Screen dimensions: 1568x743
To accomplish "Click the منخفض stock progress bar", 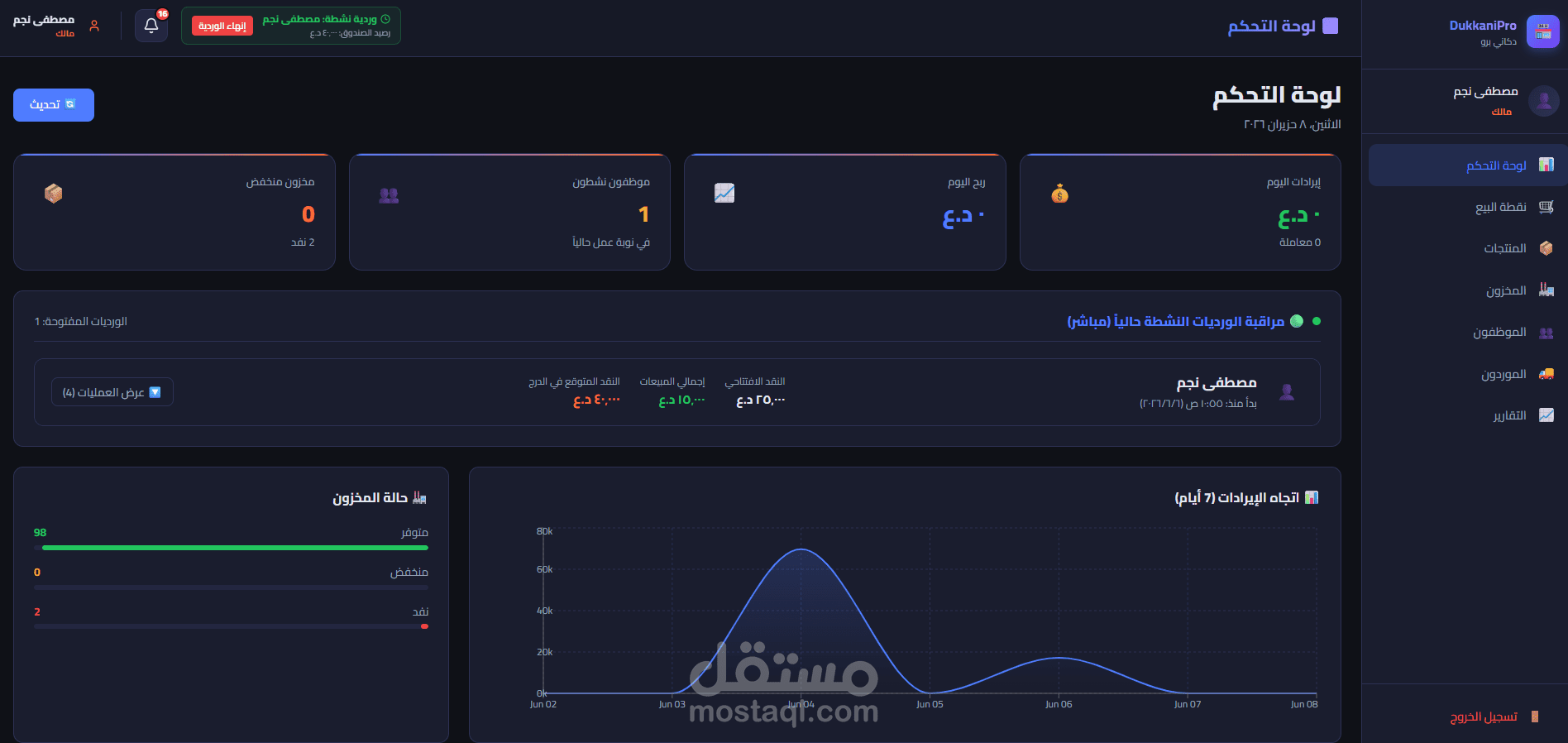I will point(231,587).
